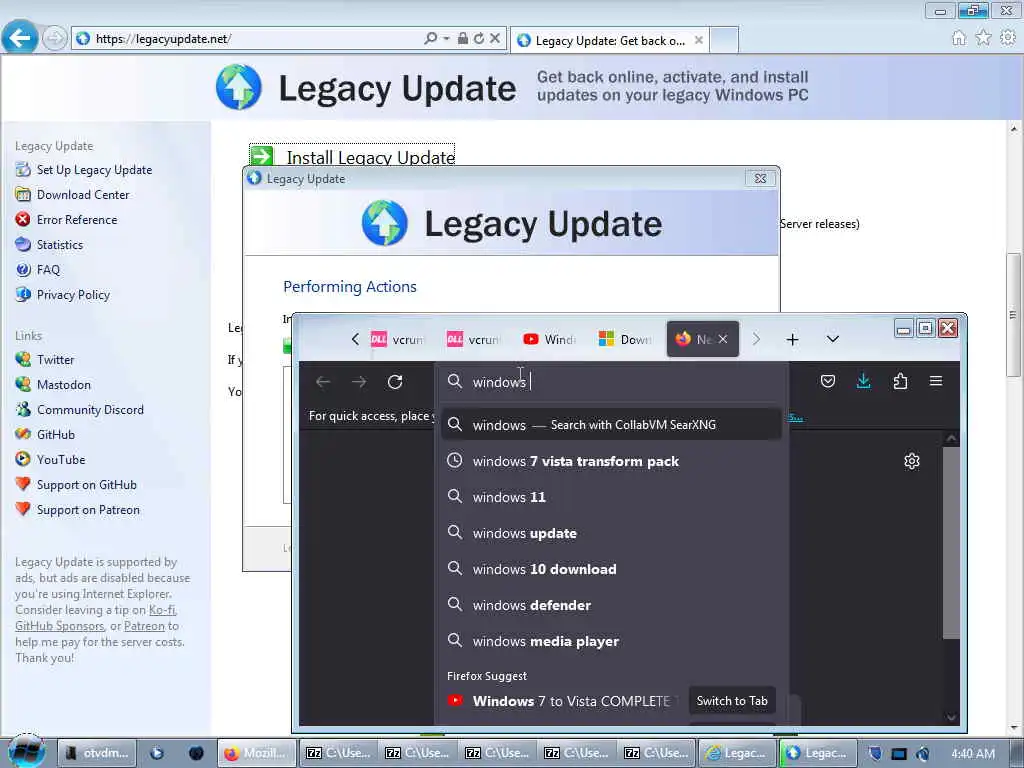Image resolution: width=1024 pixels, height=768 pixels.
Task: Open the Community Discord link
Action: 90,410
